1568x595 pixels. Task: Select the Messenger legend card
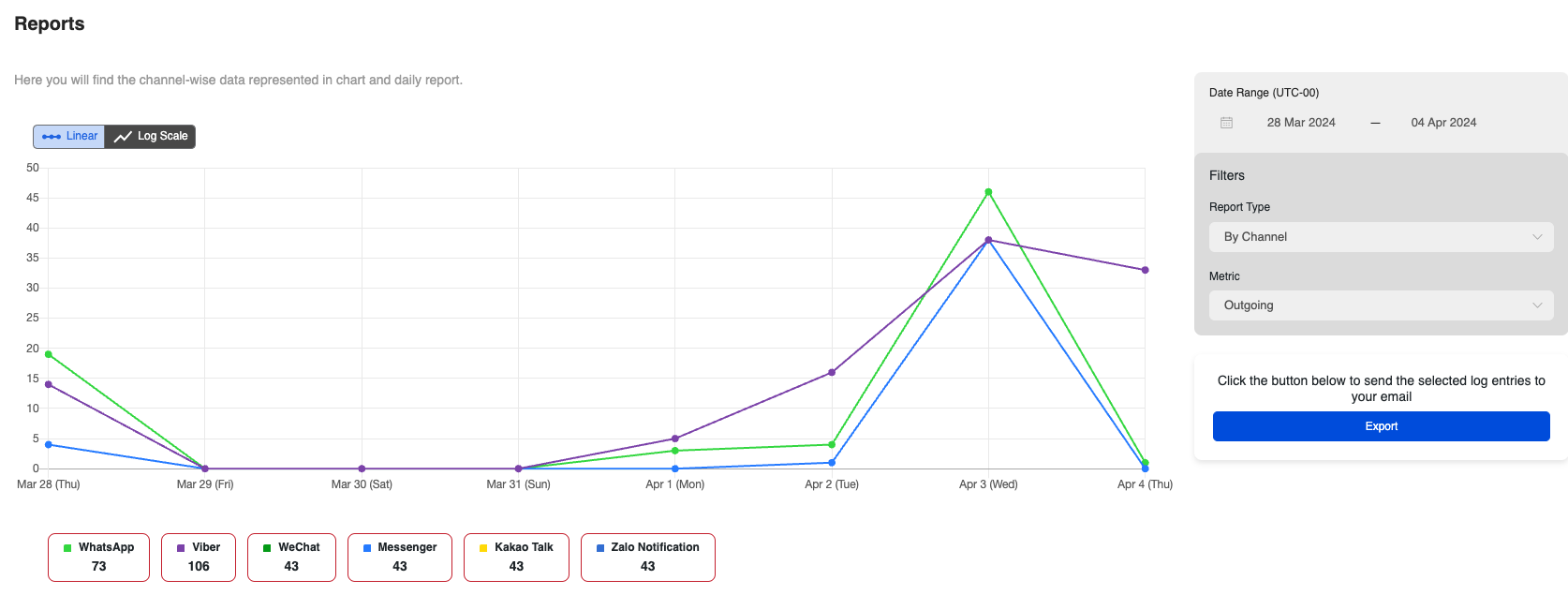point(399,558)
